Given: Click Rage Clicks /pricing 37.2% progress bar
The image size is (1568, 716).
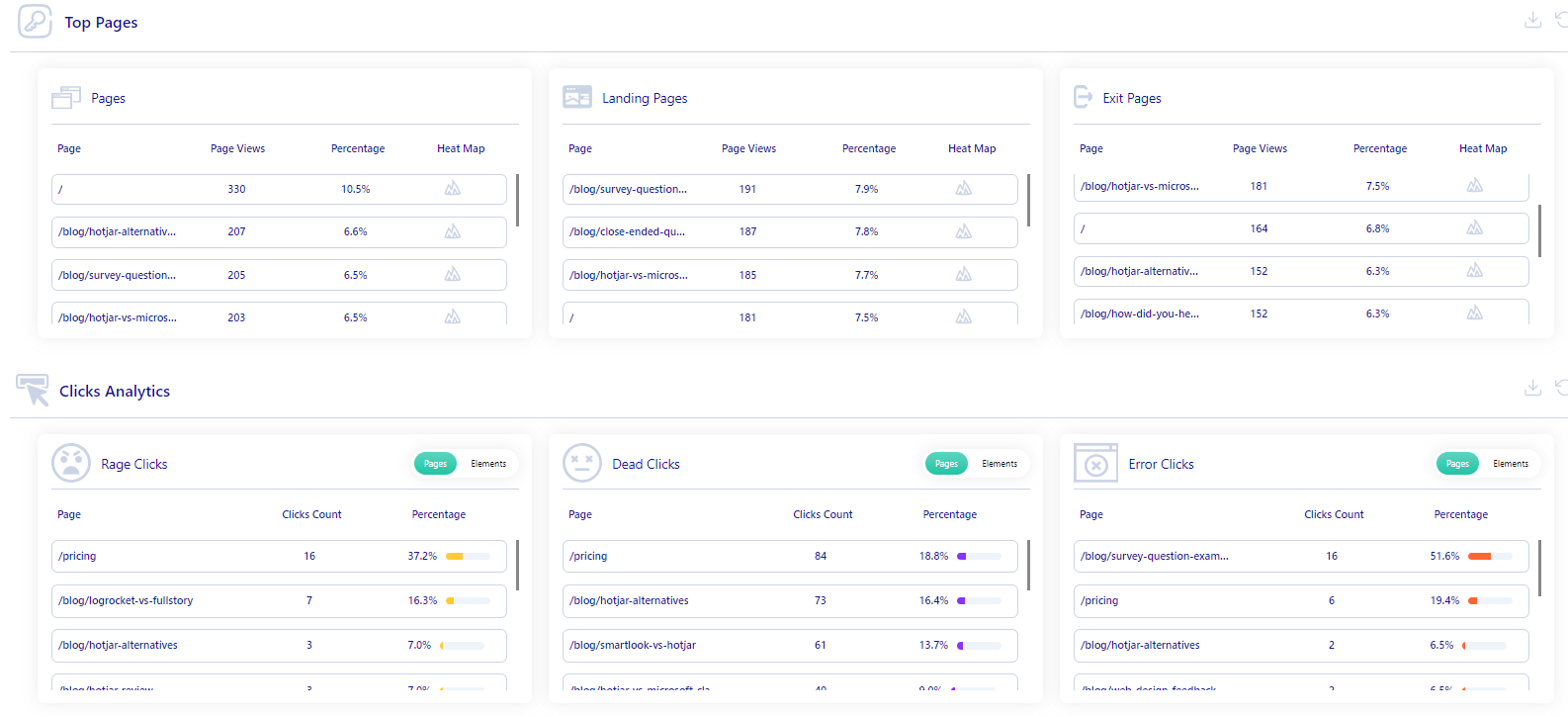Looking at the screenshot, I should (468, 556).
